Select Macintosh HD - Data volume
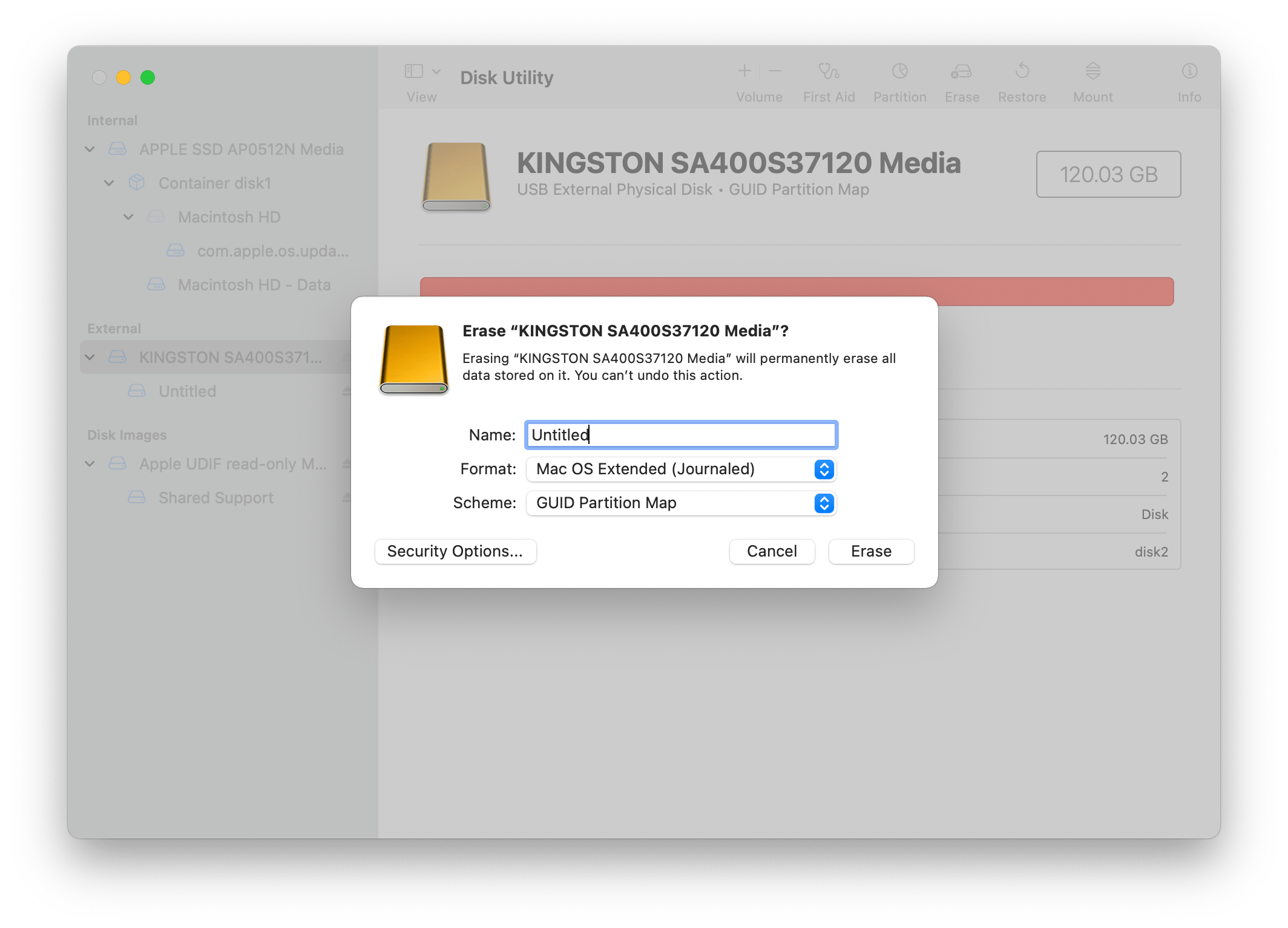The image size is (1288, 928). coord(254,285)
